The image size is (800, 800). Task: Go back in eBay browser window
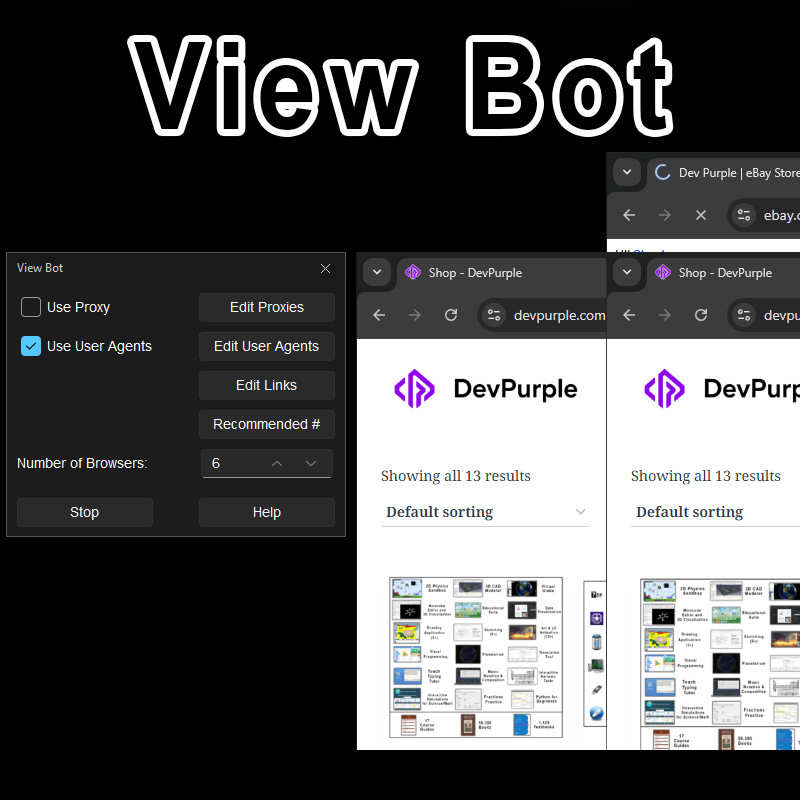(x=629, y=215)
